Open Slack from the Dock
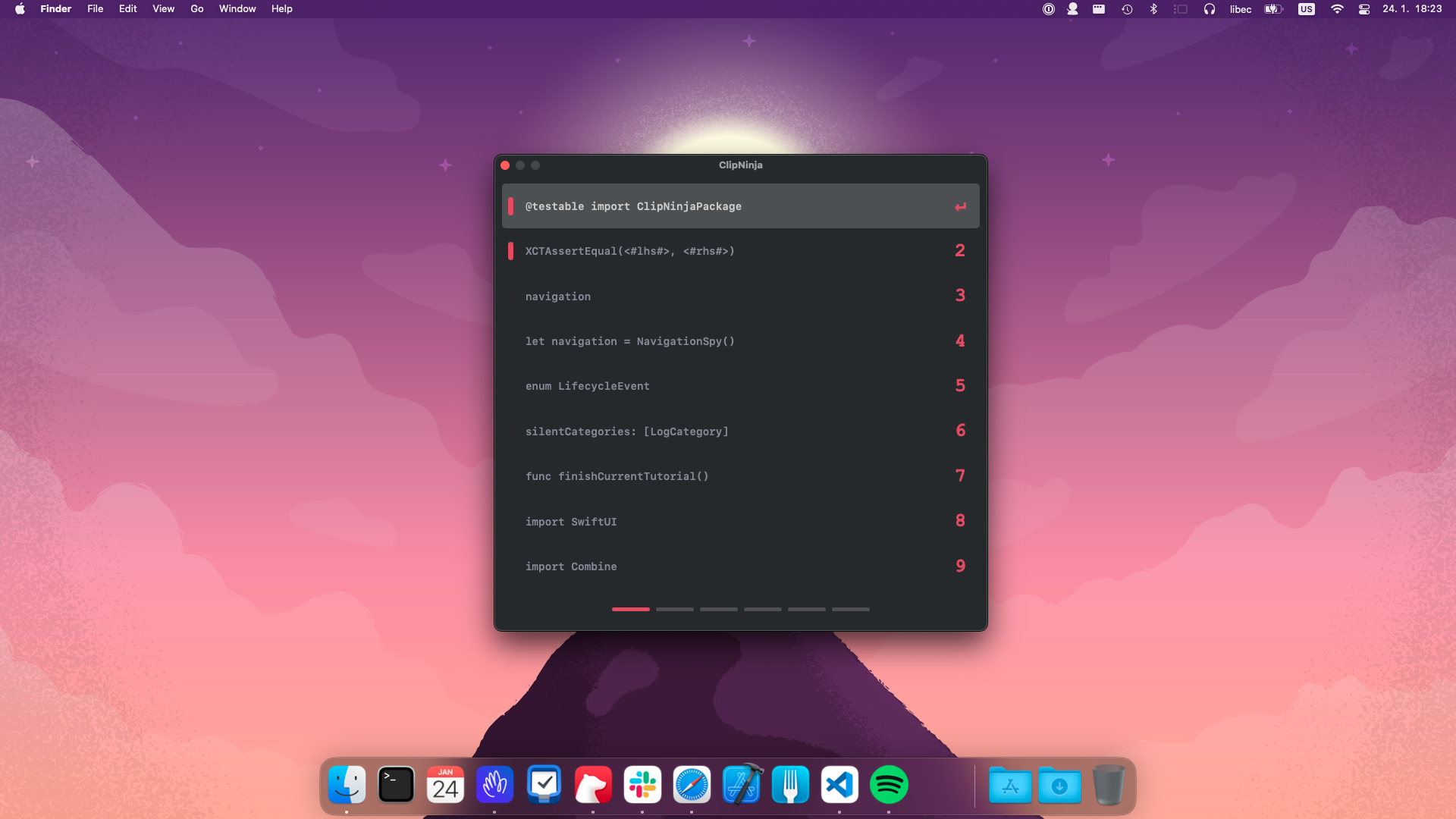The height and width of the screenshot is (819, 1456). pyautogui.click(x=642, y=785)
